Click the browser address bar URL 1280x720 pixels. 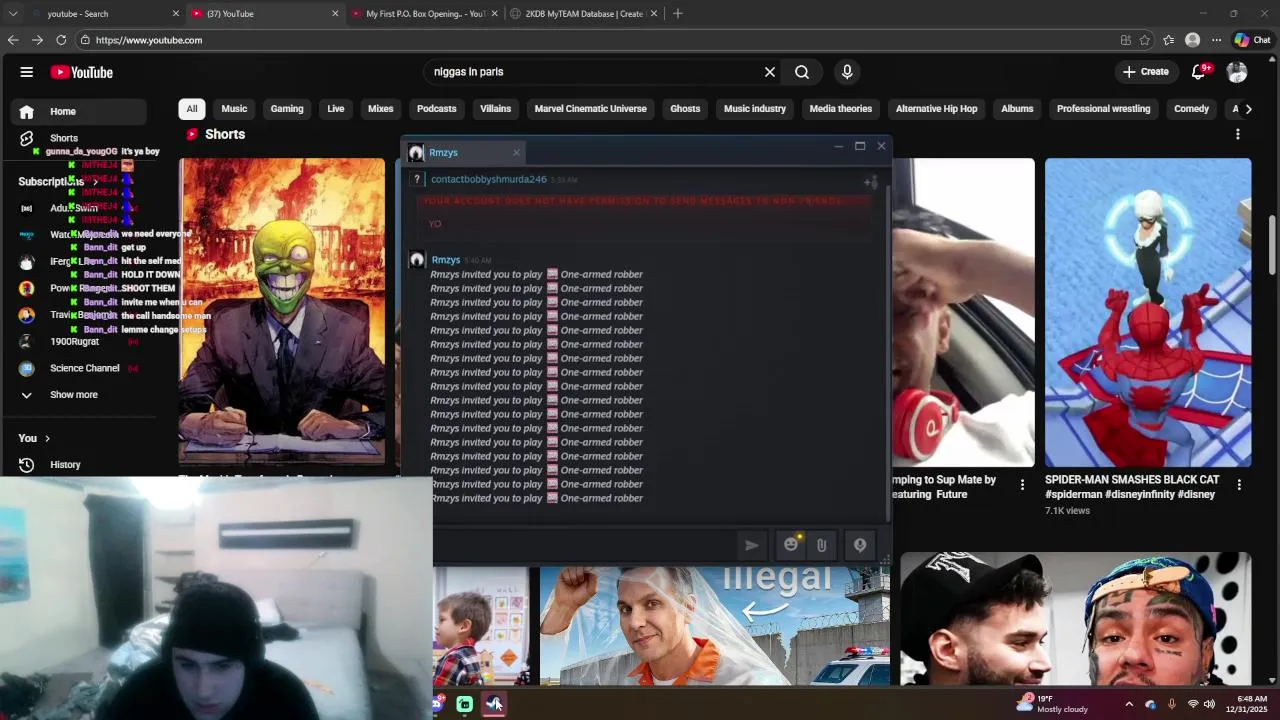[149, 40]
